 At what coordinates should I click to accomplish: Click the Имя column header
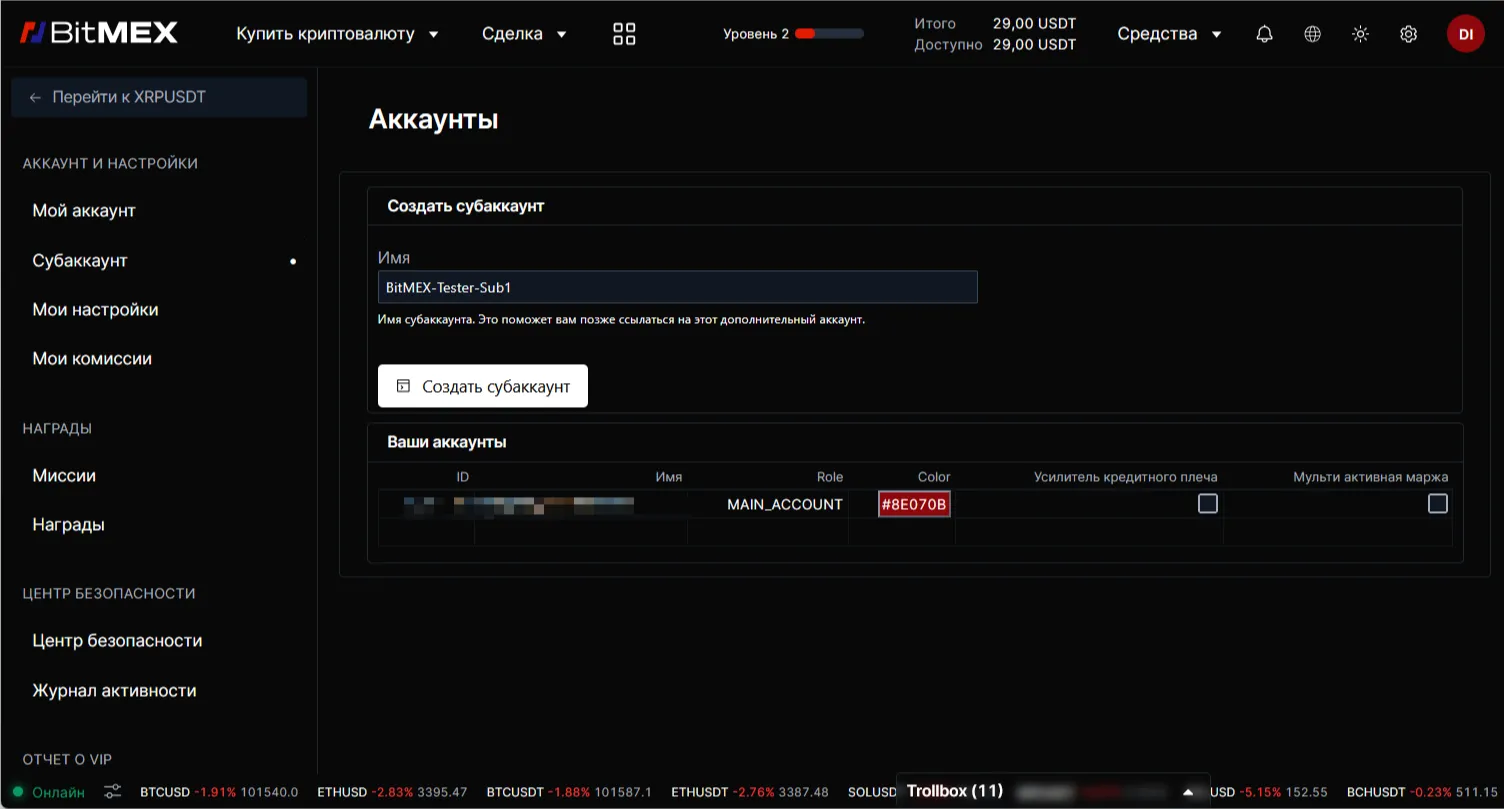point(669,477)
